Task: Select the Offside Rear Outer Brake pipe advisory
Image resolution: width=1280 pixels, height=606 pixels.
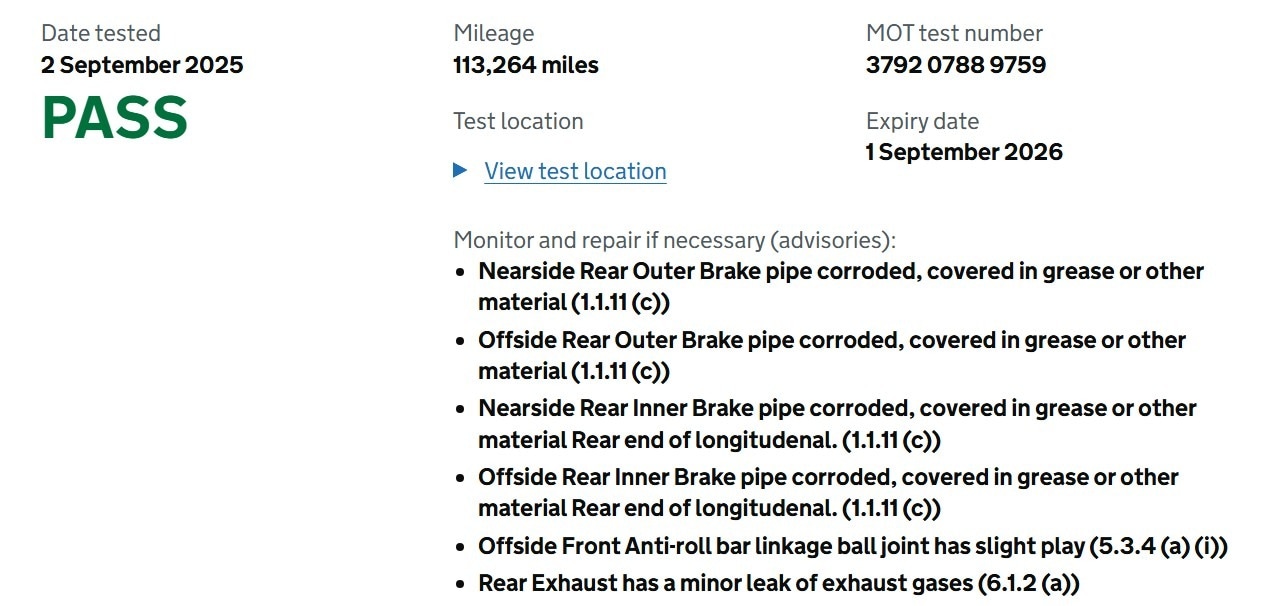Action: click(832, 355)
